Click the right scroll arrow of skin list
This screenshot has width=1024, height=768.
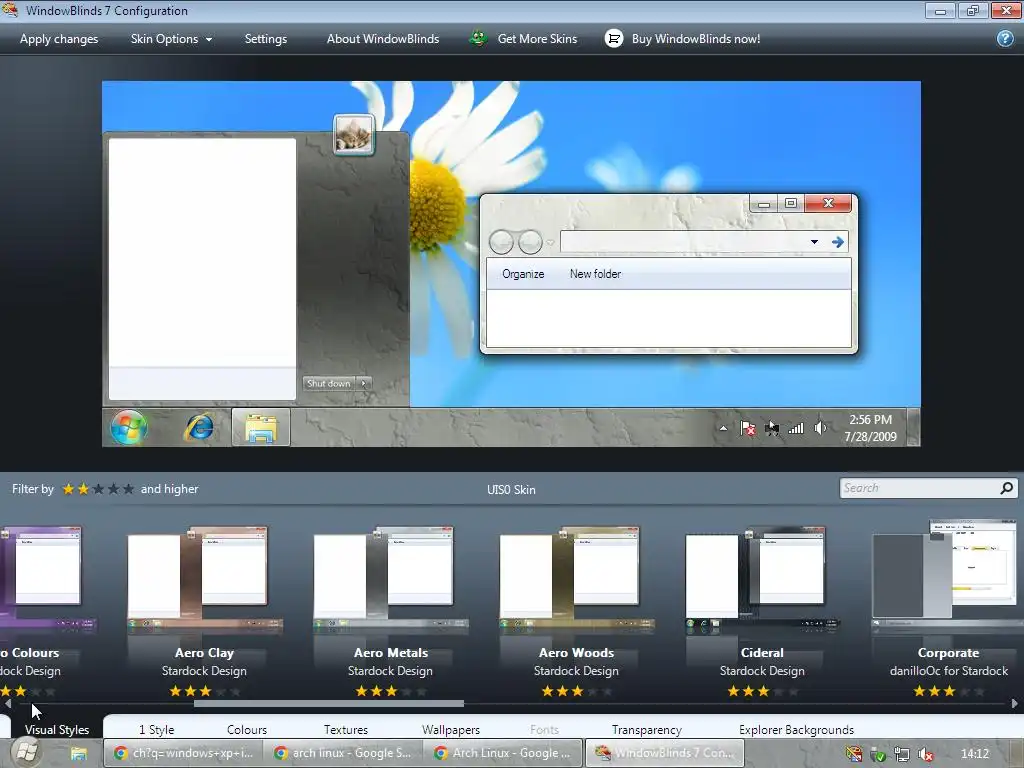coord(1014,704)
